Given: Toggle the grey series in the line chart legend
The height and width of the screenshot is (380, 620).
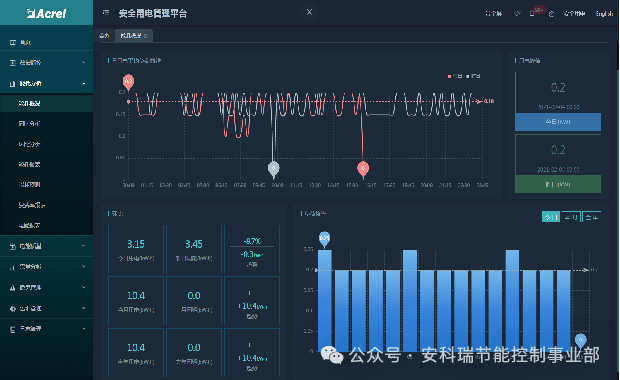Looking at the screenshot, I should (x=473, y=76).
